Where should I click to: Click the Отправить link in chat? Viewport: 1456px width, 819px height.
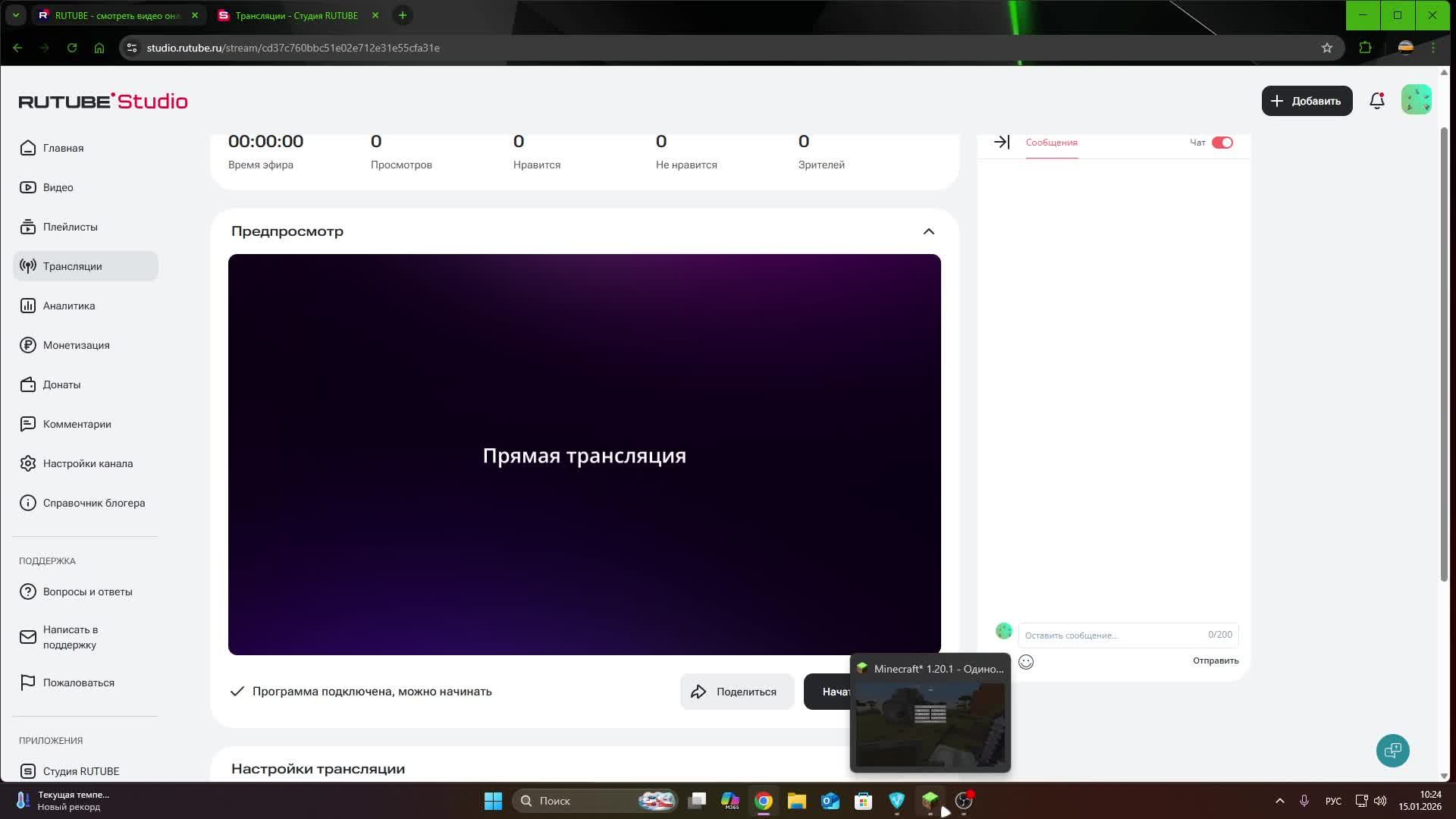[x=1215, y=661]
